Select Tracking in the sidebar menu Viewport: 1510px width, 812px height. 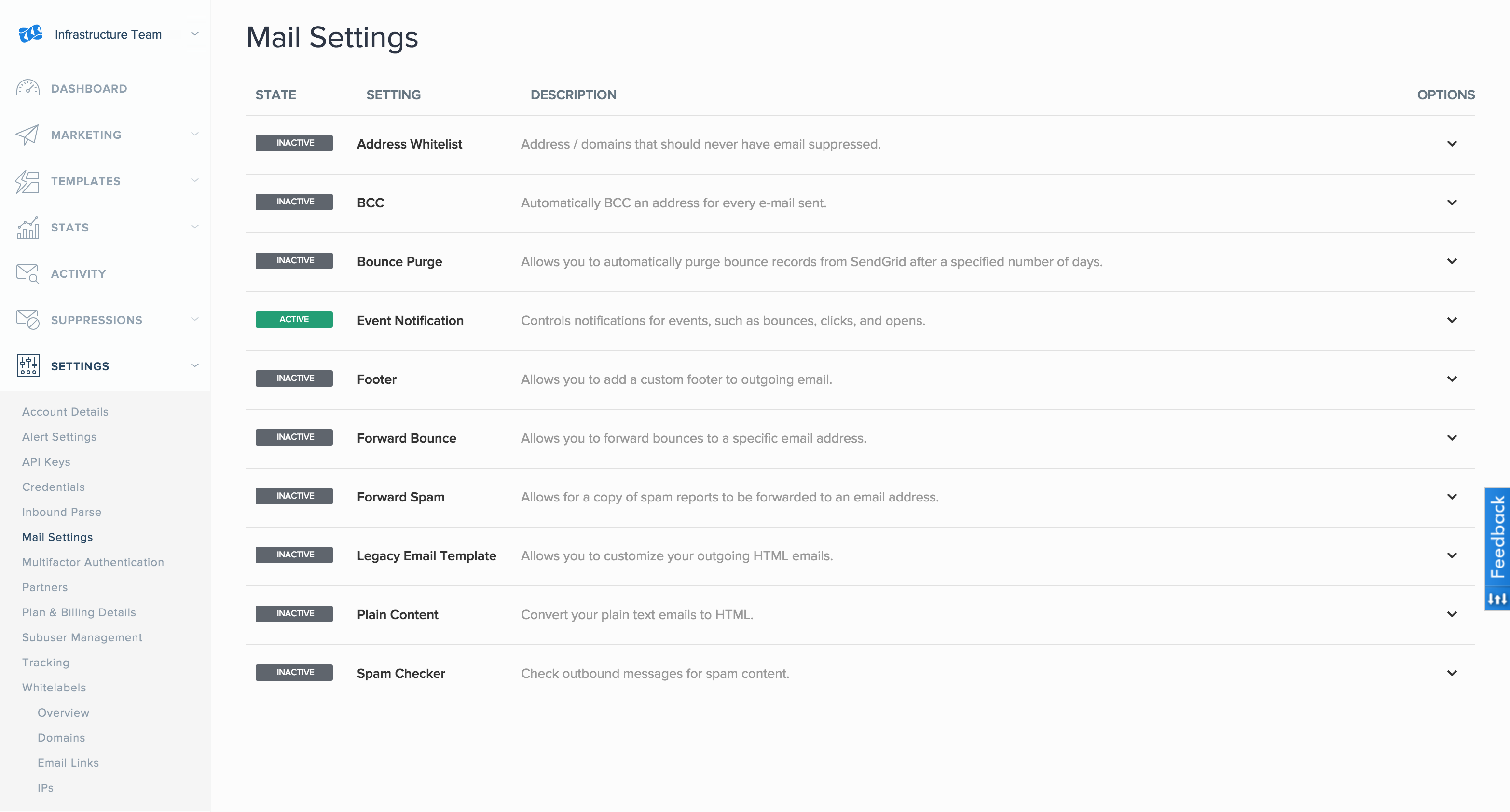(x=45, y=662)
